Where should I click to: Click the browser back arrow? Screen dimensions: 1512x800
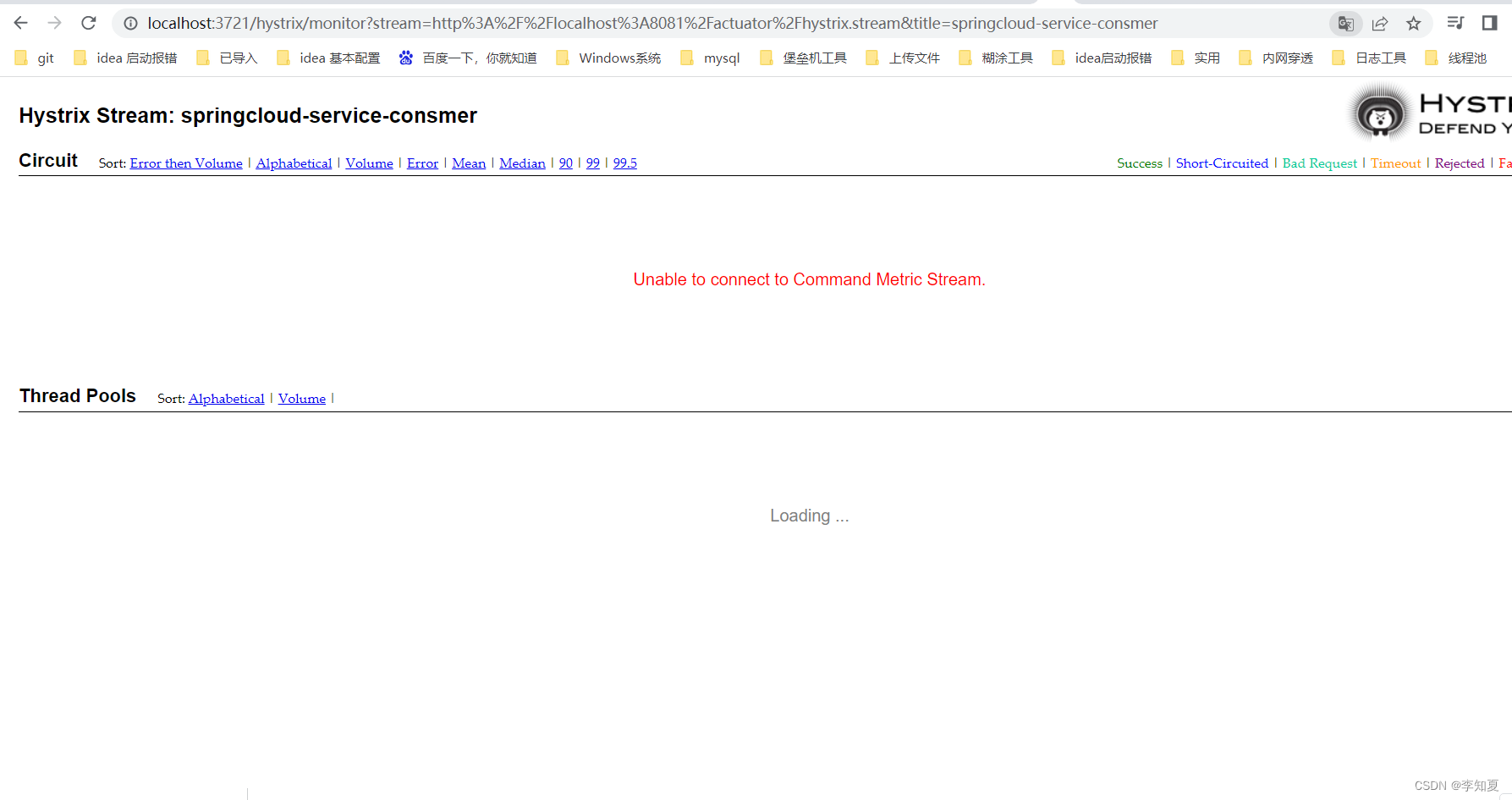[x=21, y=23]
